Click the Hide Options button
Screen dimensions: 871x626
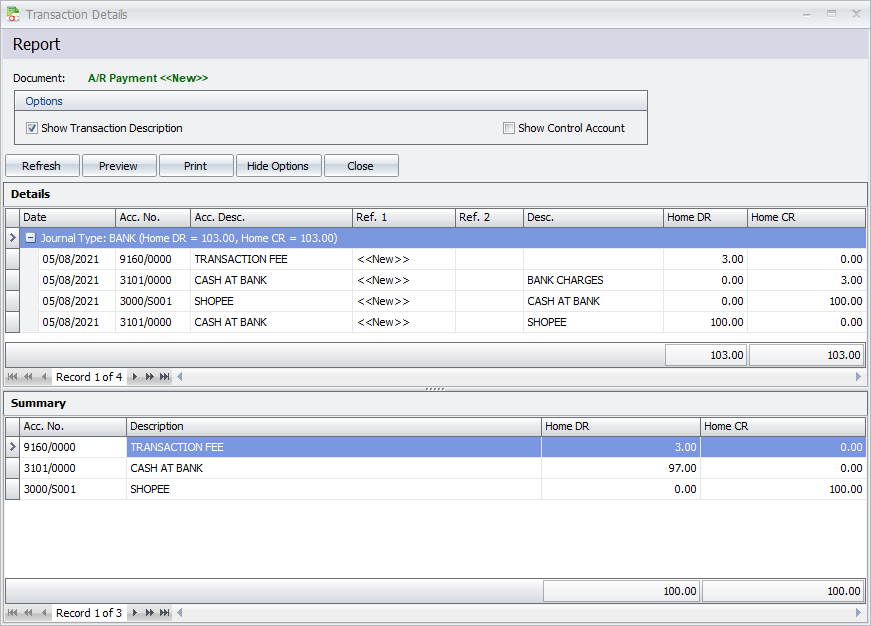point(278,166)
